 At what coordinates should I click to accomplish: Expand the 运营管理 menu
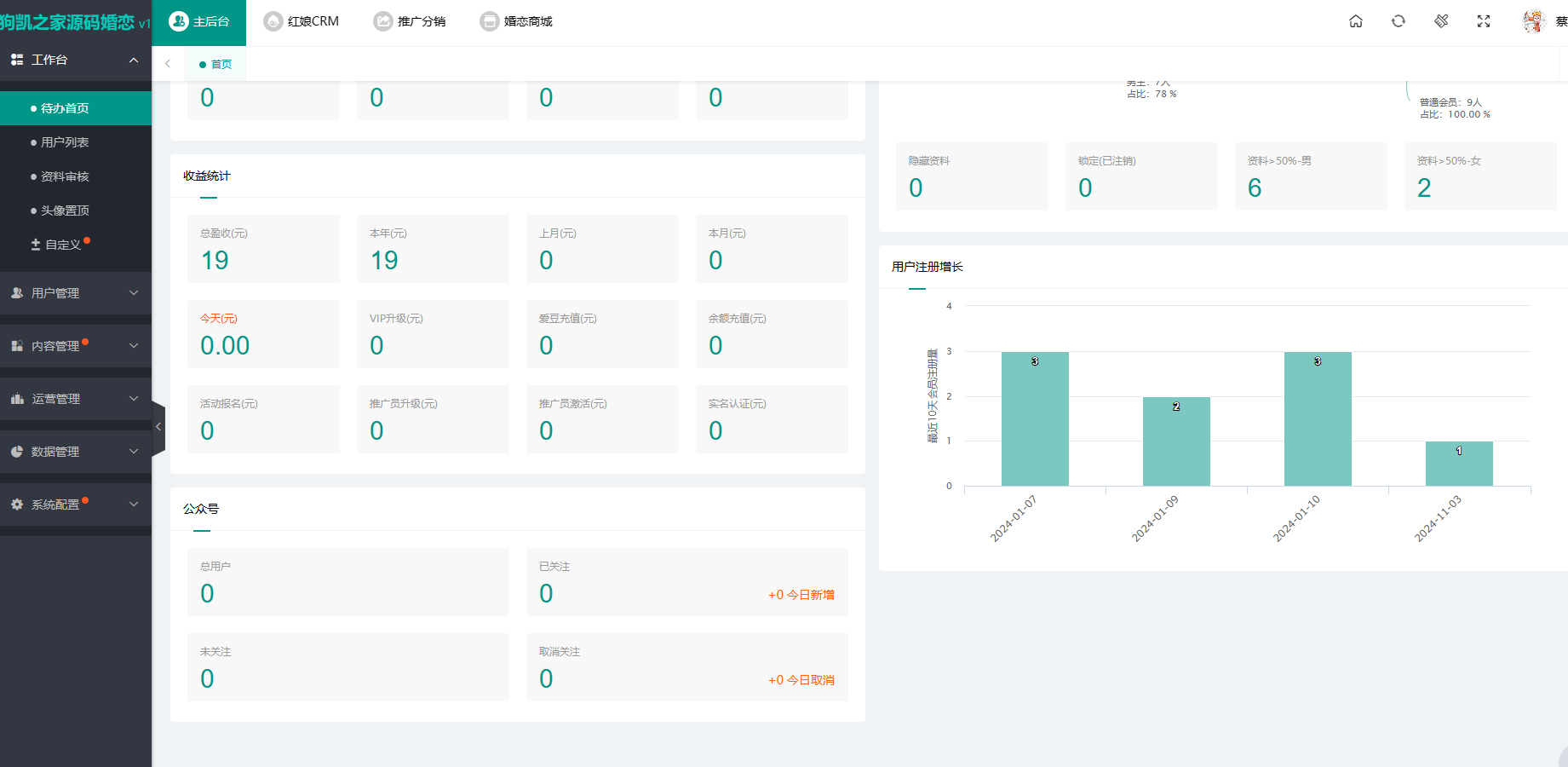(75, 399)
